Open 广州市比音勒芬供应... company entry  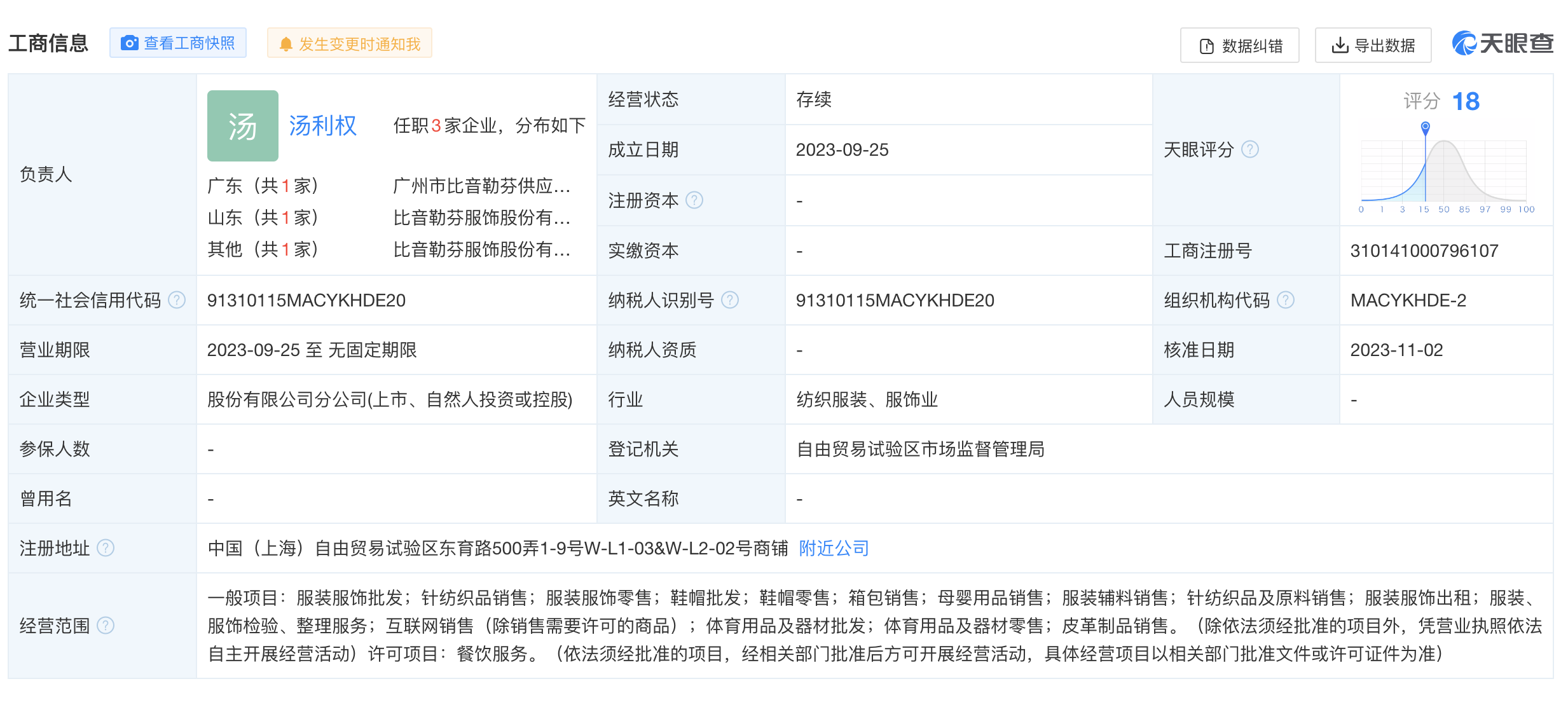tap(482, 186)
